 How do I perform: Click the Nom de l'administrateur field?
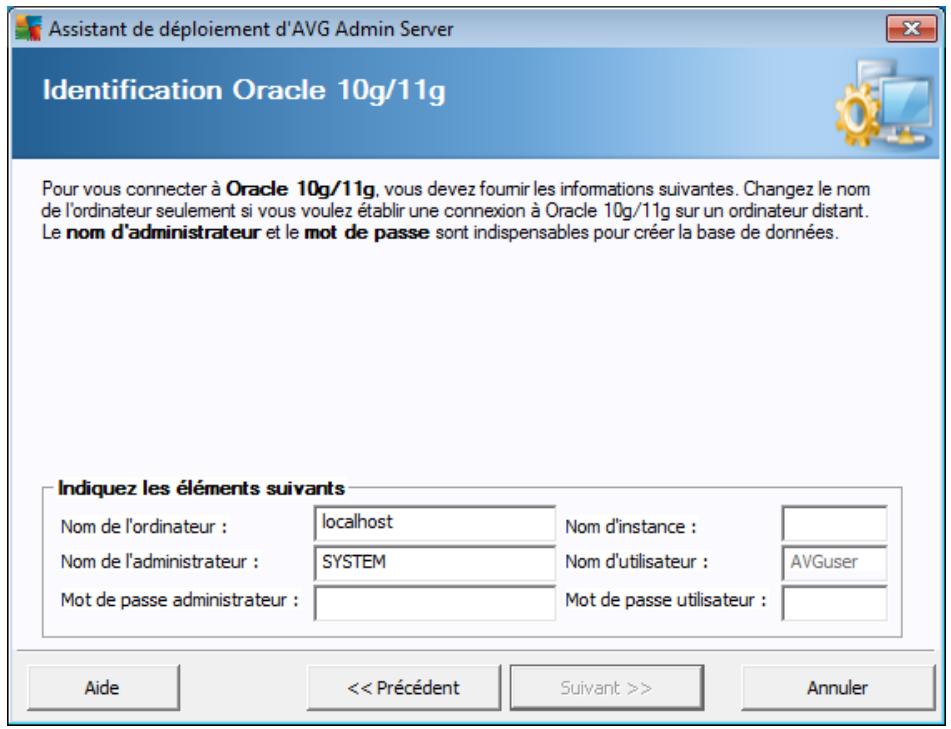[434, 563]
